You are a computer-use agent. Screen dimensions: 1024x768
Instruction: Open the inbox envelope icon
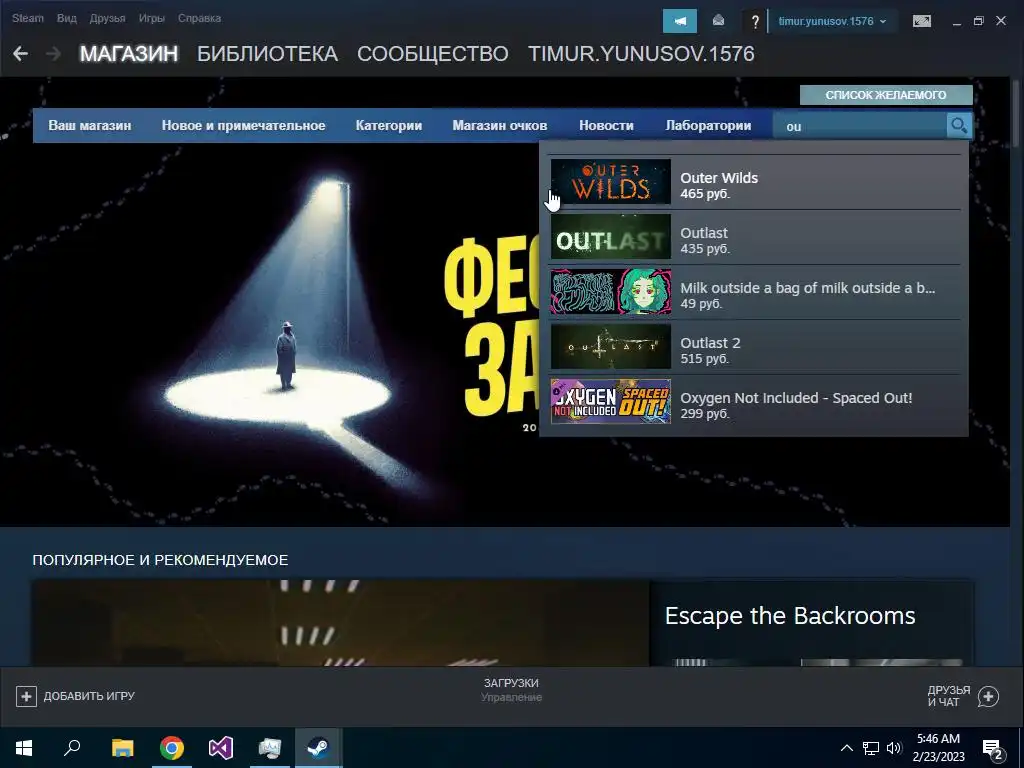[718, 21]
